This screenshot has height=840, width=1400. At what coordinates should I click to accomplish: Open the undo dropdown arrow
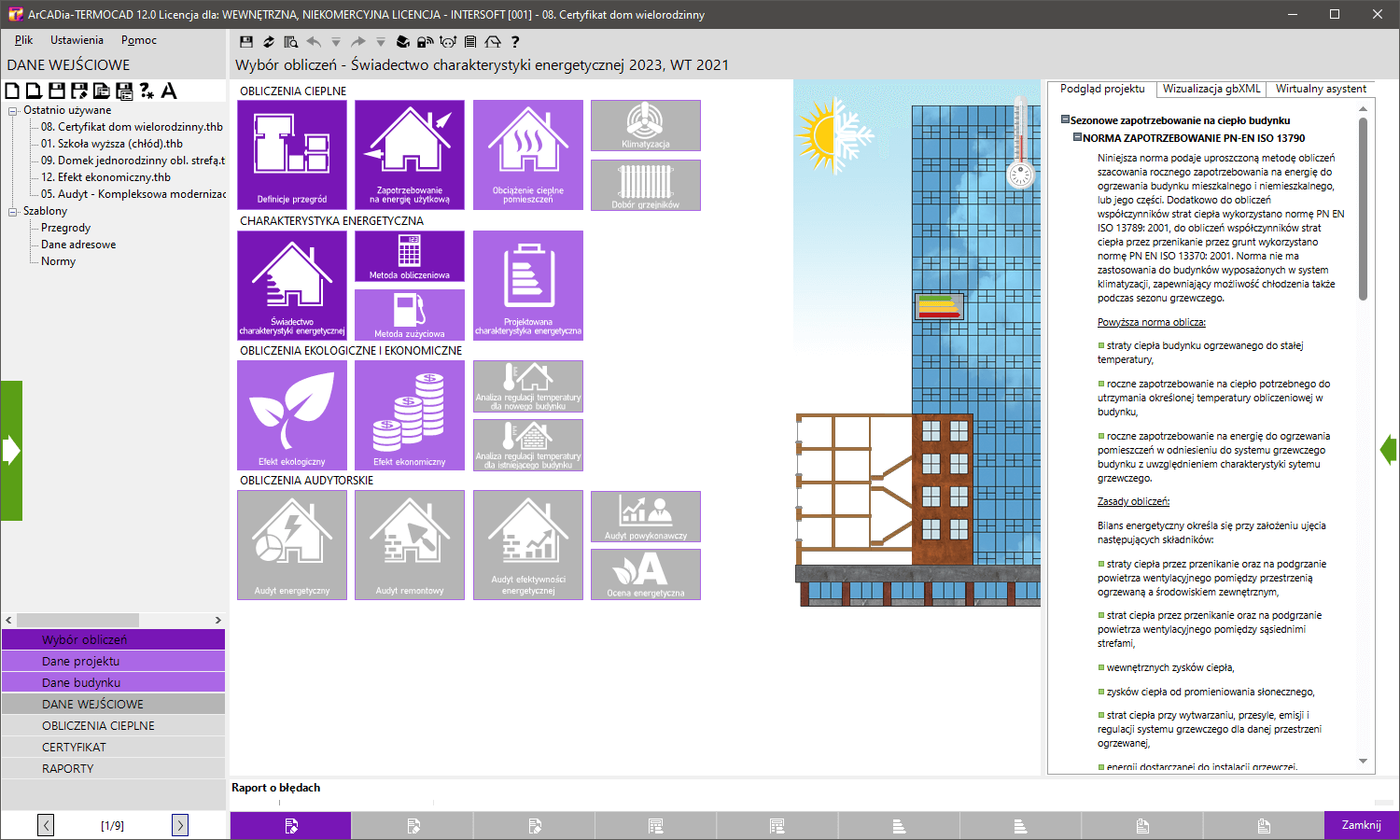(334, 41)
